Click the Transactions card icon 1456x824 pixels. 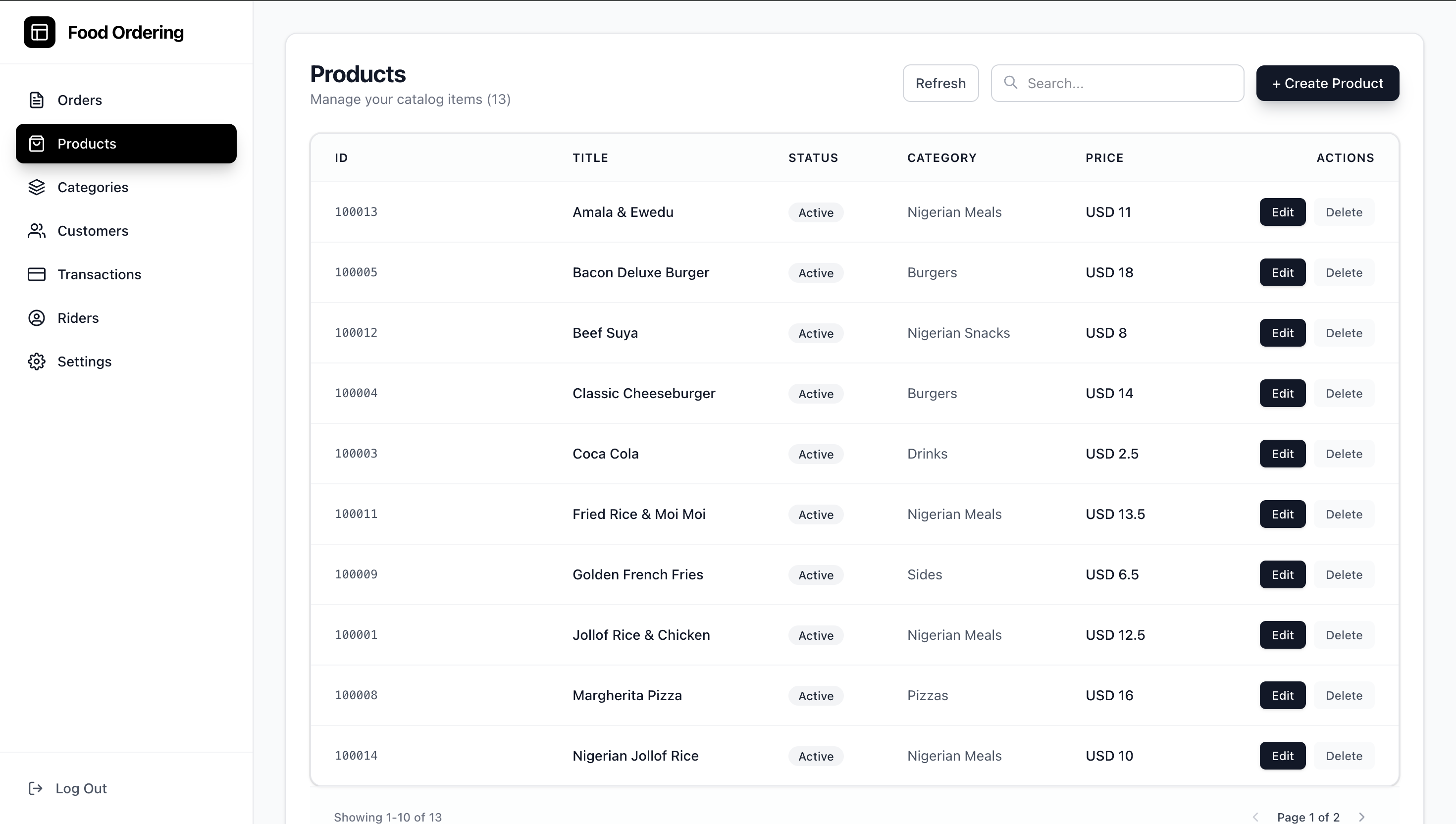37,274
